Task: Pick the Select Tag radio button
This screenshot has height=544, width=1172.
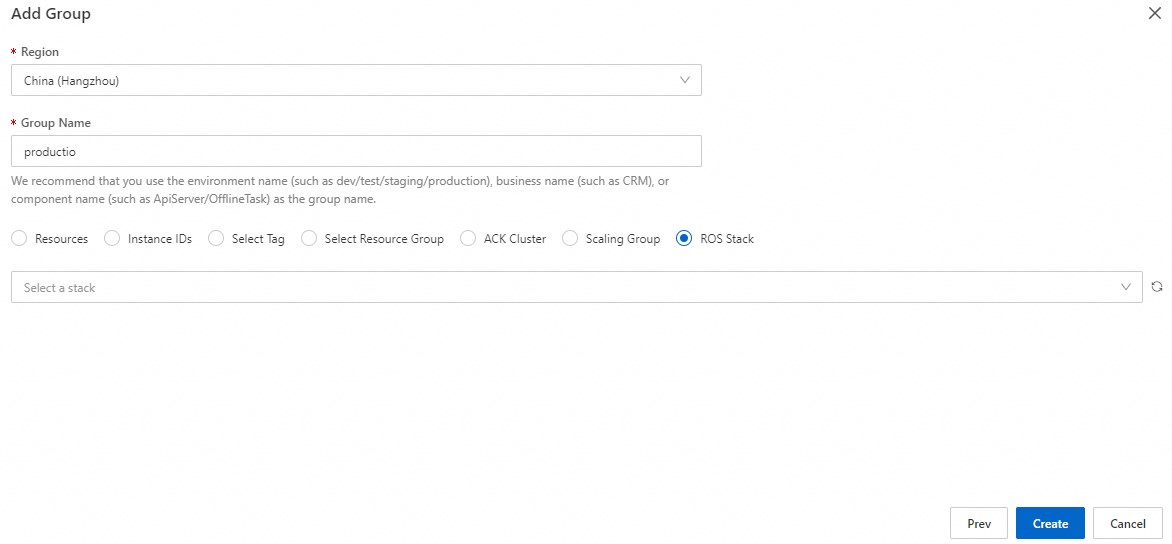Action: click(x=216, y=239)
